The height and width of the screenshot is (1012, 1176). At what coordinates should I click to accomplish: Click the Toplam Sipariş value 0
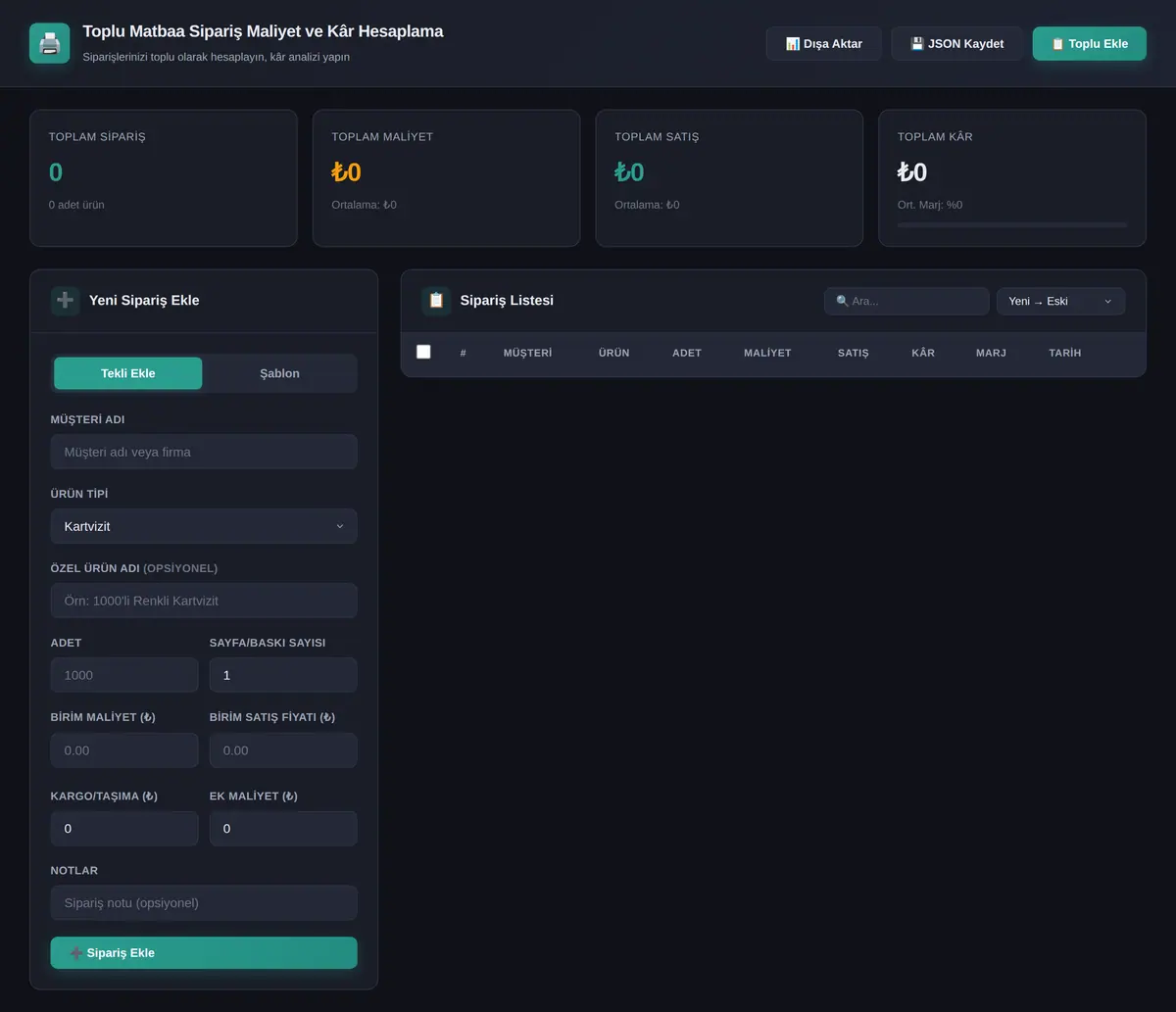56,172
